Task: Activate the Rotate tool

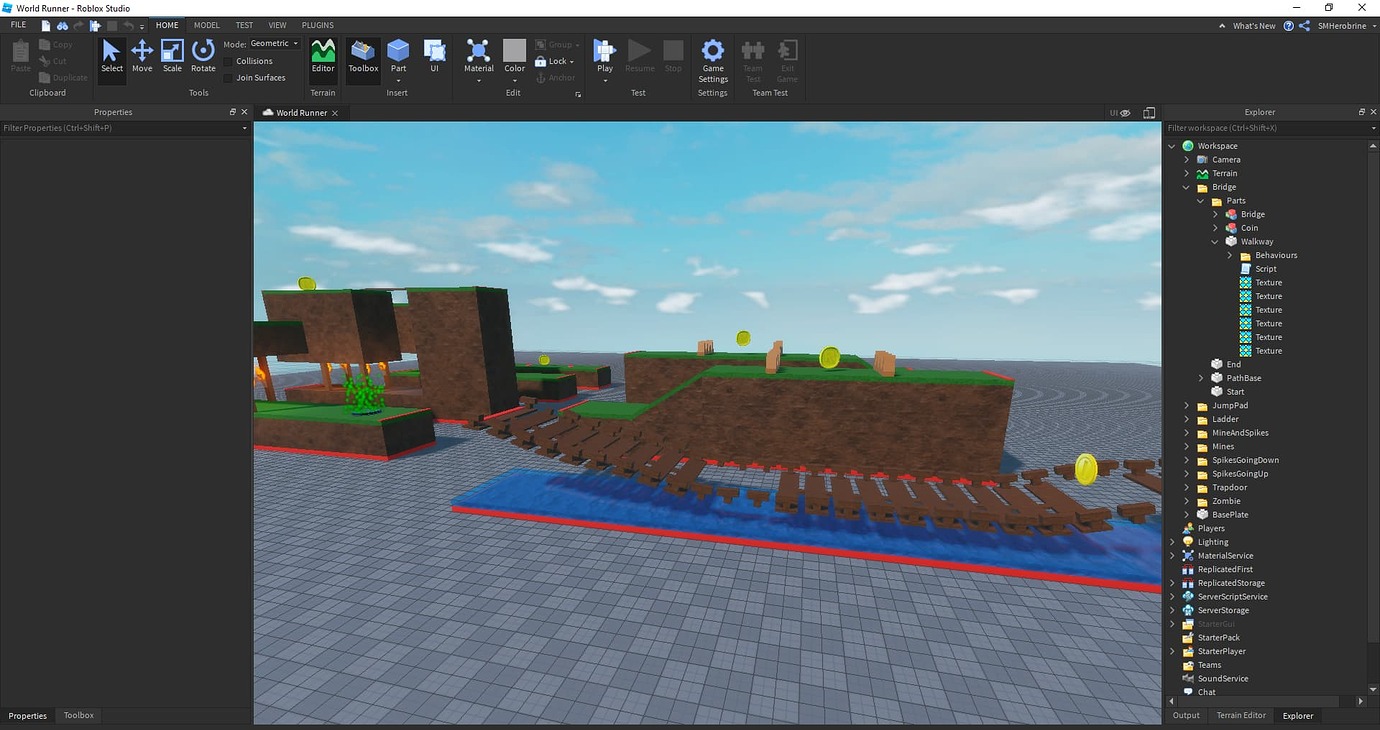Action: tap(202, 55)
